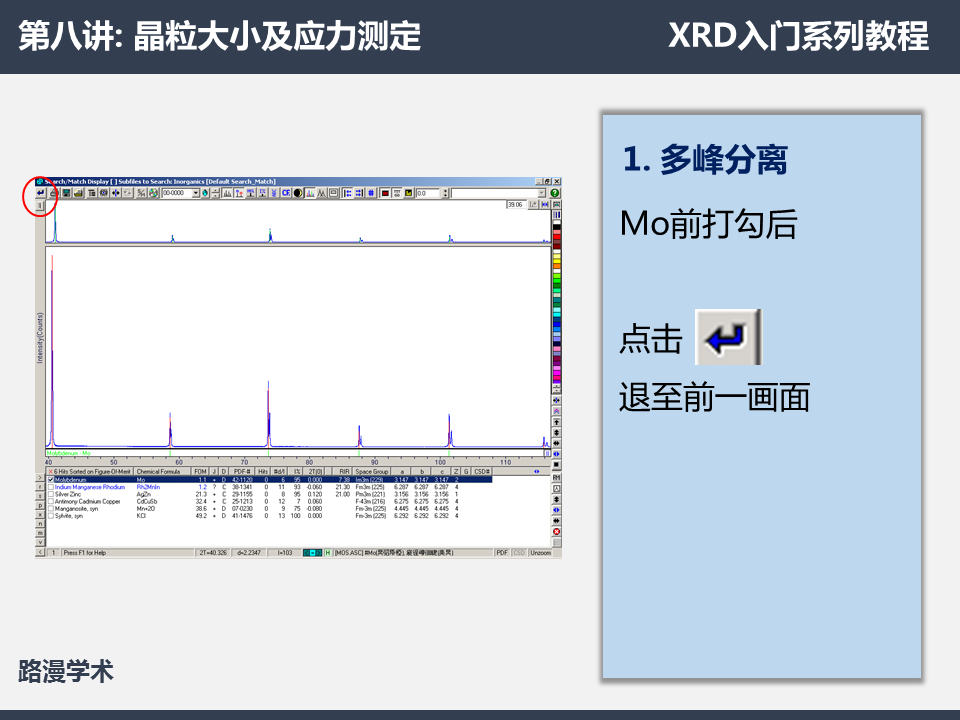Image resolution: width=960 pixels, height=720 pixels.
Task: Check the Manganosite, syn checkbox
Action: point(51,509)
